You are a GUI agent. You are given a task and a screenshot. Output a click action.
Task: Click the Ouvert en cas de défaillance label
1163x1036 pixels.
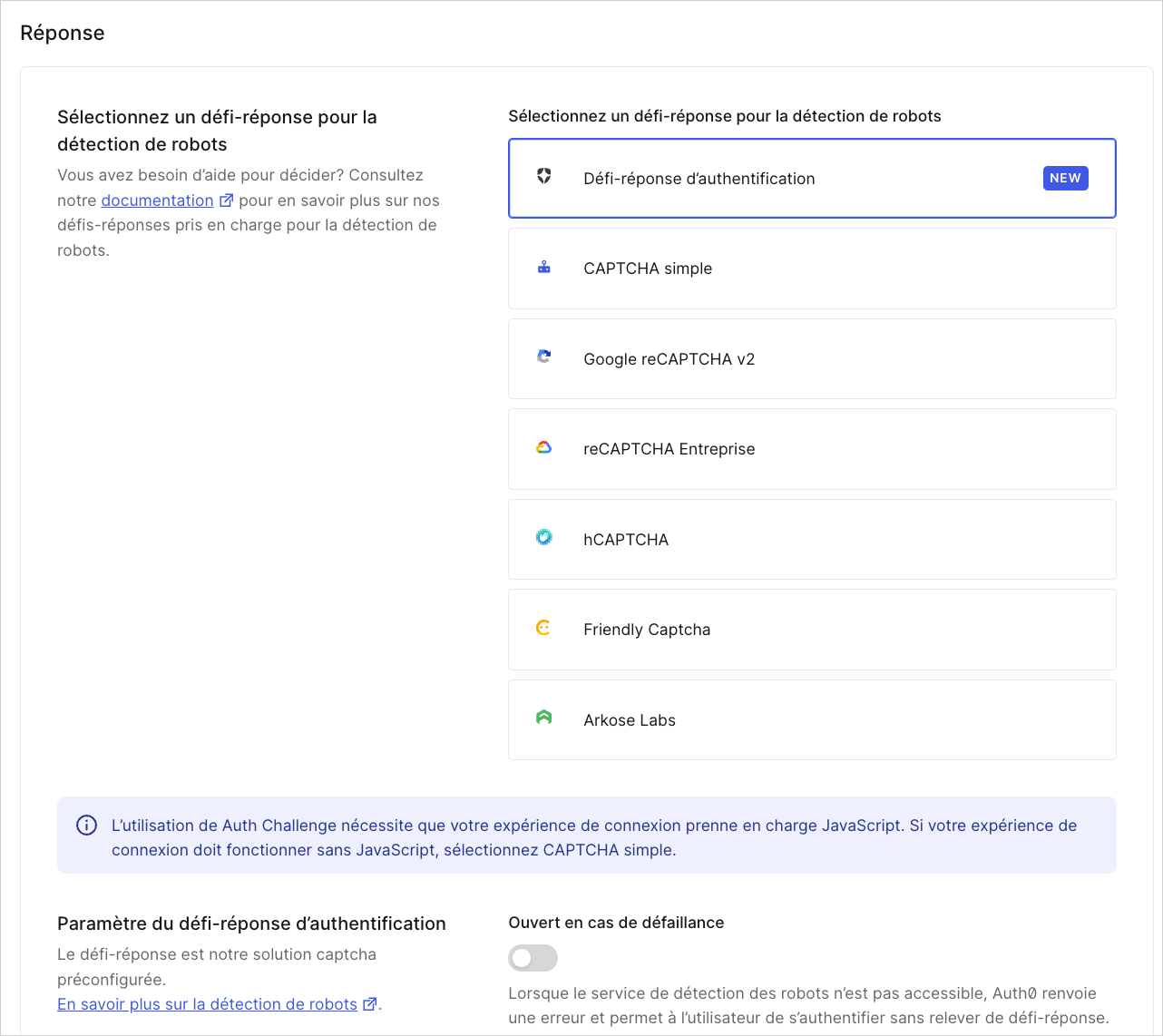coord(616,923)
